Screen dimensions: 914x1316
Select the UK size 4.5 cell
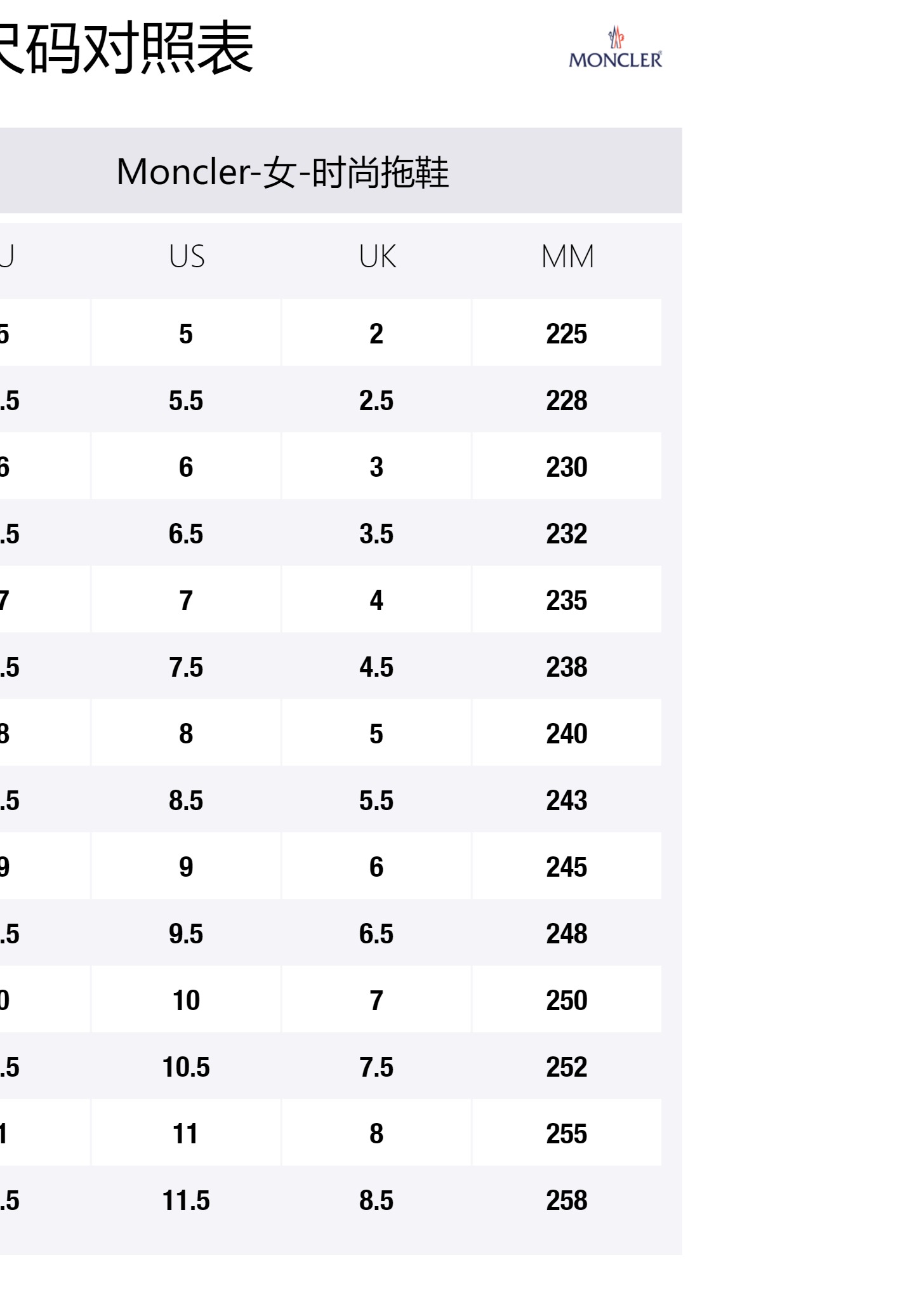point(376,667)
